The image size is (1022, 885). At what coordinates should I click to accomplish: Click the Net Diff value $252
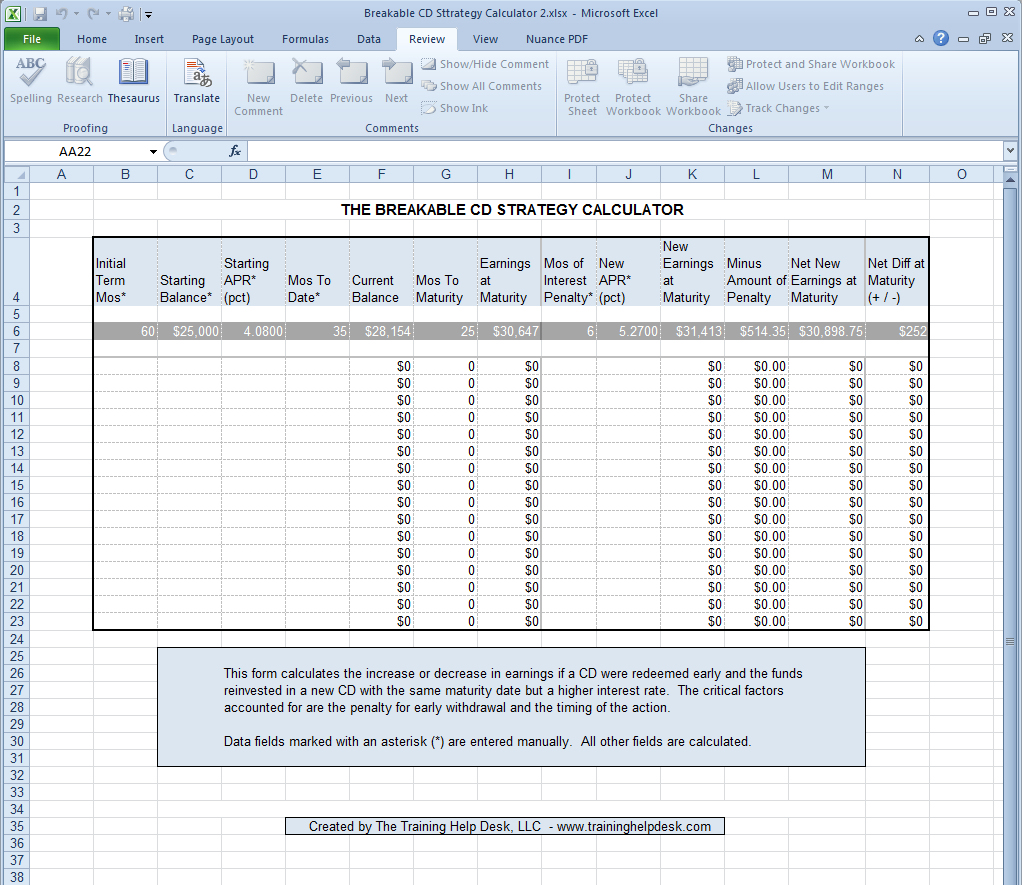point(897,331)
